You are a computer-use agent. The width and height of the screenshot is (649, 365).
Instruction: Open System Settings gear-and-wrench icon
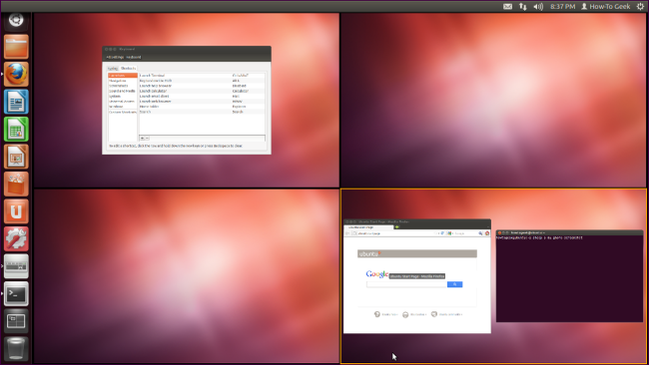(x=16, y=239)
